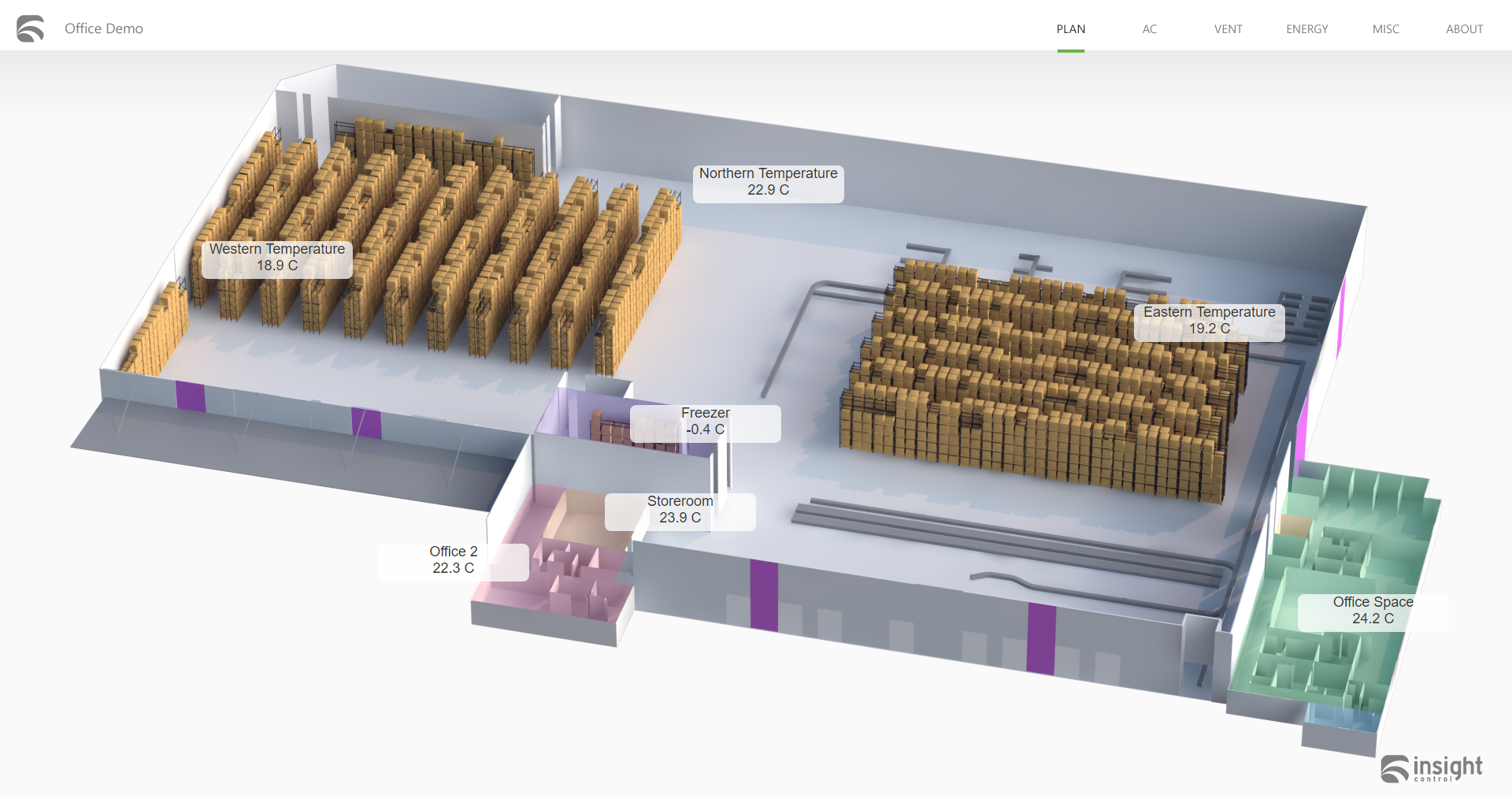This screenshot has height=799, width=1512.
Task: Switch to the ENERGY tab
Action: 1306,28
